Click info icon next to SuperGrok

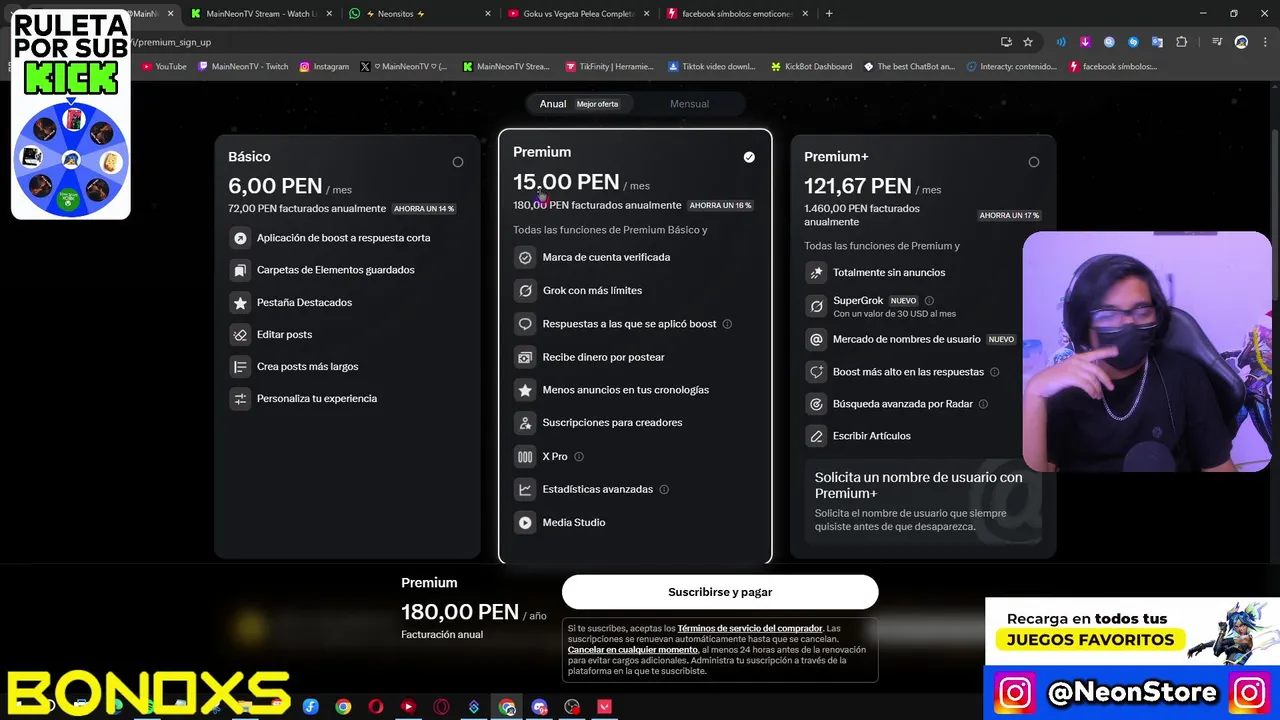(x=929, y=301)
